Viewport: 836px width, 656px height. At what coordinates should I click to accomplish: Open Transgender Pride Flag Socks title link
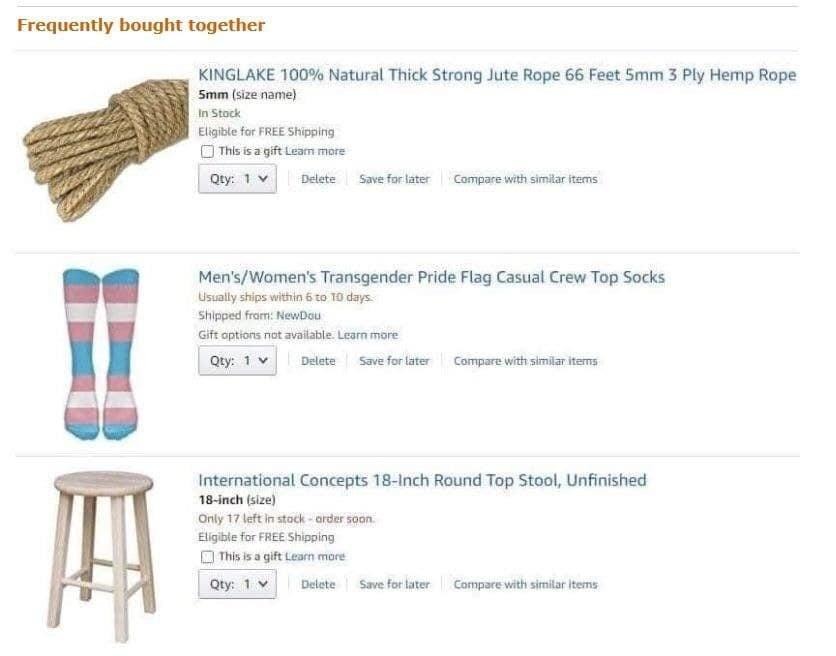431,277
